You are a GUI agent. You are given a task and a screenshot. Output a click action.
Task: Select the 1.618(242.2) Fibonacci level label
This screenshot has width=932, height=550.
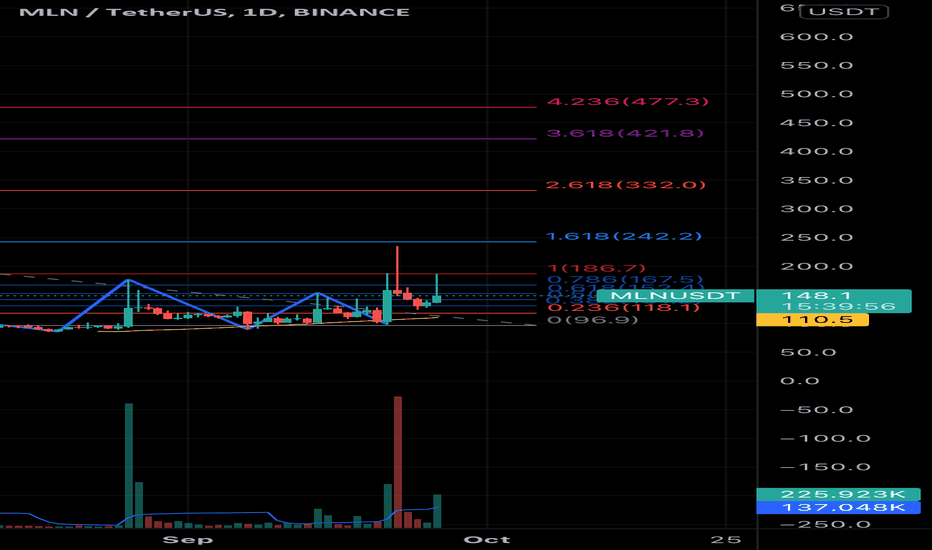(624, 237)
